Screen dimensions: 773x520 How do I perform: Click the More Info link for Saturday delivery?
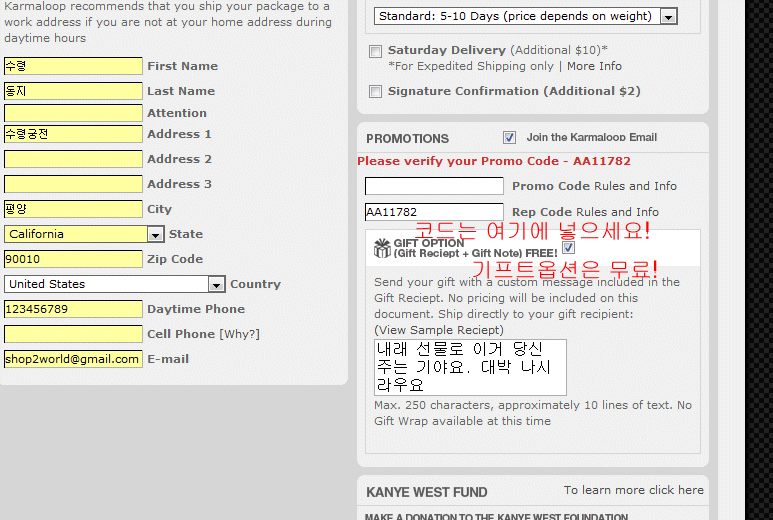click(x=594, y=66)
